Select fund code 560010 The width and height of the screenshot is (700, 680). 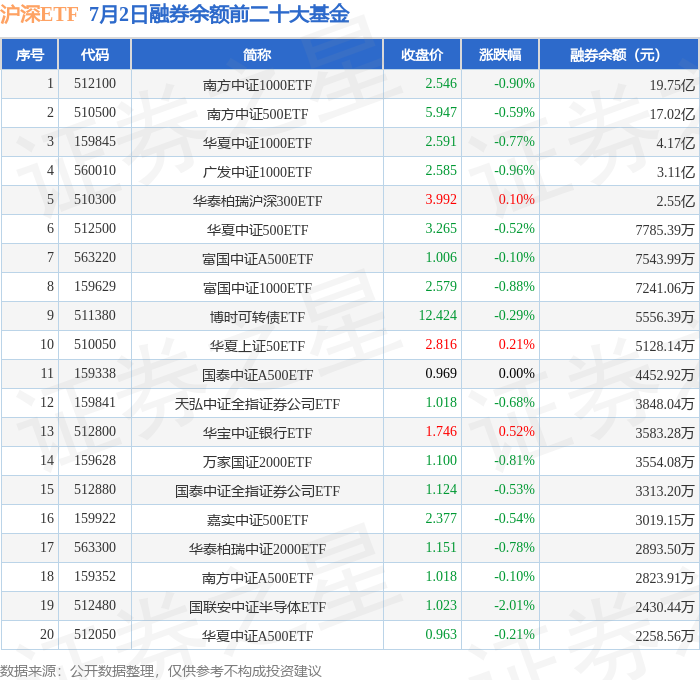95,171
